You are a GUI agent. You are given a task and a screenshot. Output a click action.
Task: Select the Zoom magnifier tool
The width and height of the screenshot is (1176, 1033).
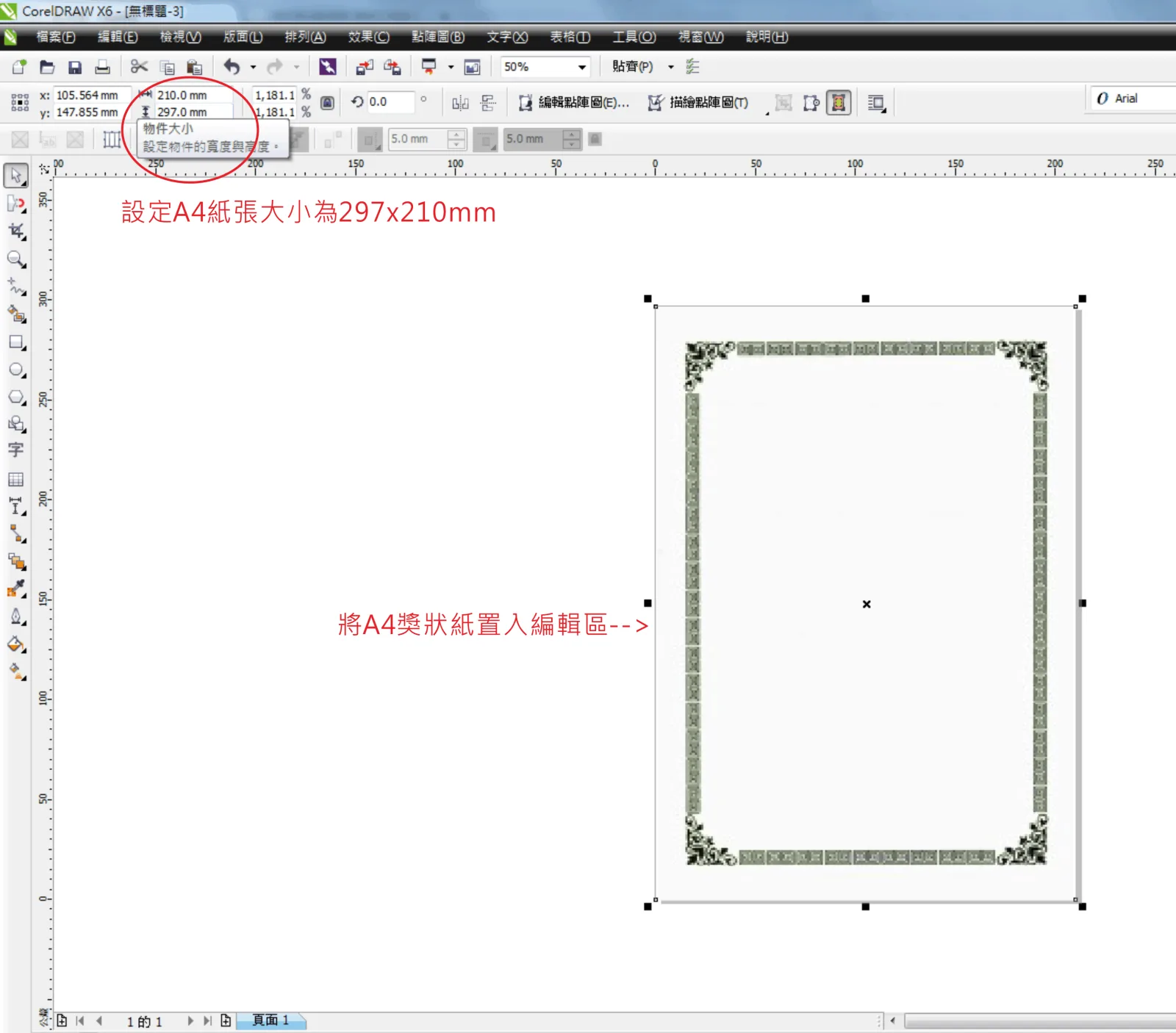(x=16, y=259)
